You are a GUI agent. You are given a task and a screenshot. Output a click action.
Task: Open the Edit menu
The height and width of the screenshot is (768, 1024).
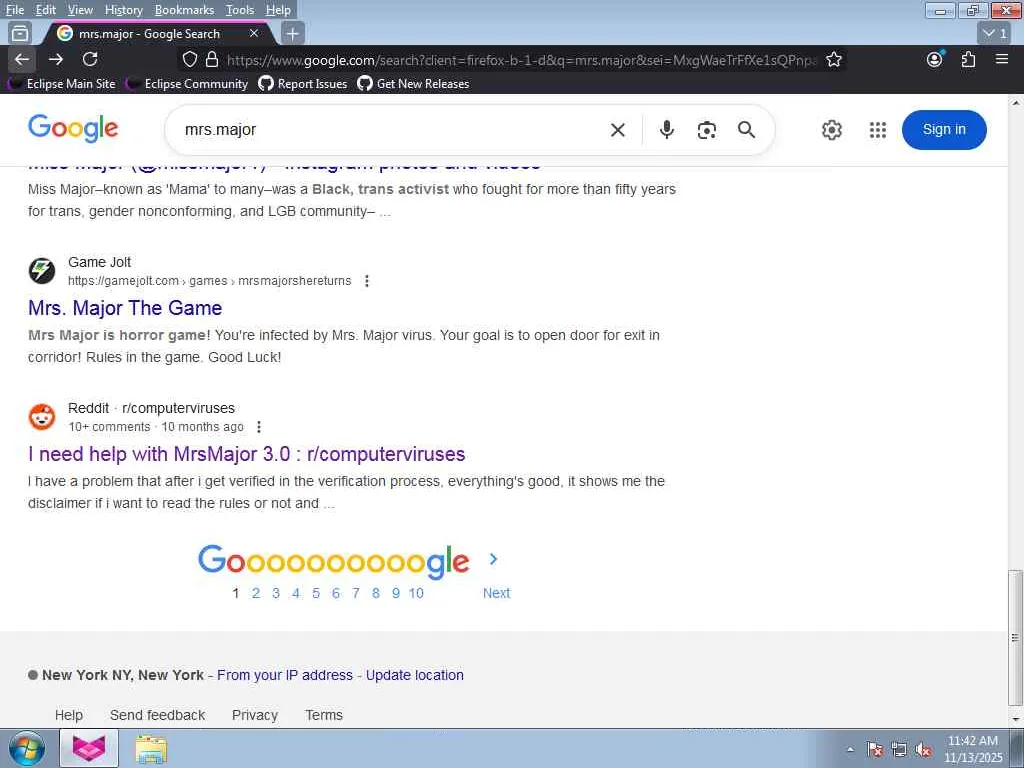click(x=45, y=10)
